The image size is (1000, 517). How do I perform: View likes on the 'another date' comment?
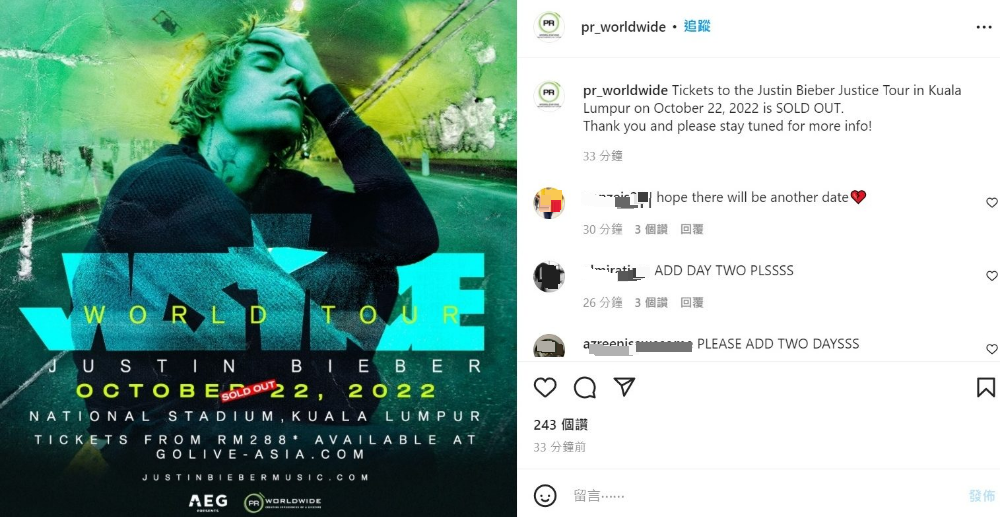651,229
